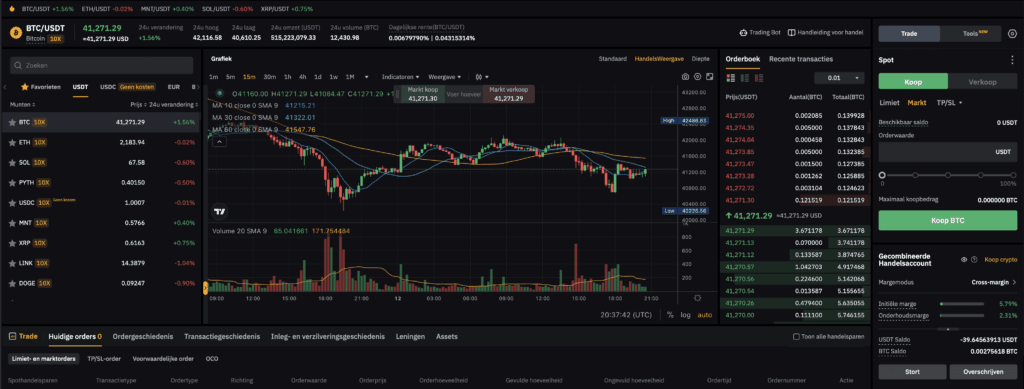
Task: Favorite the DOGE pair star
Action: (12, 284)
